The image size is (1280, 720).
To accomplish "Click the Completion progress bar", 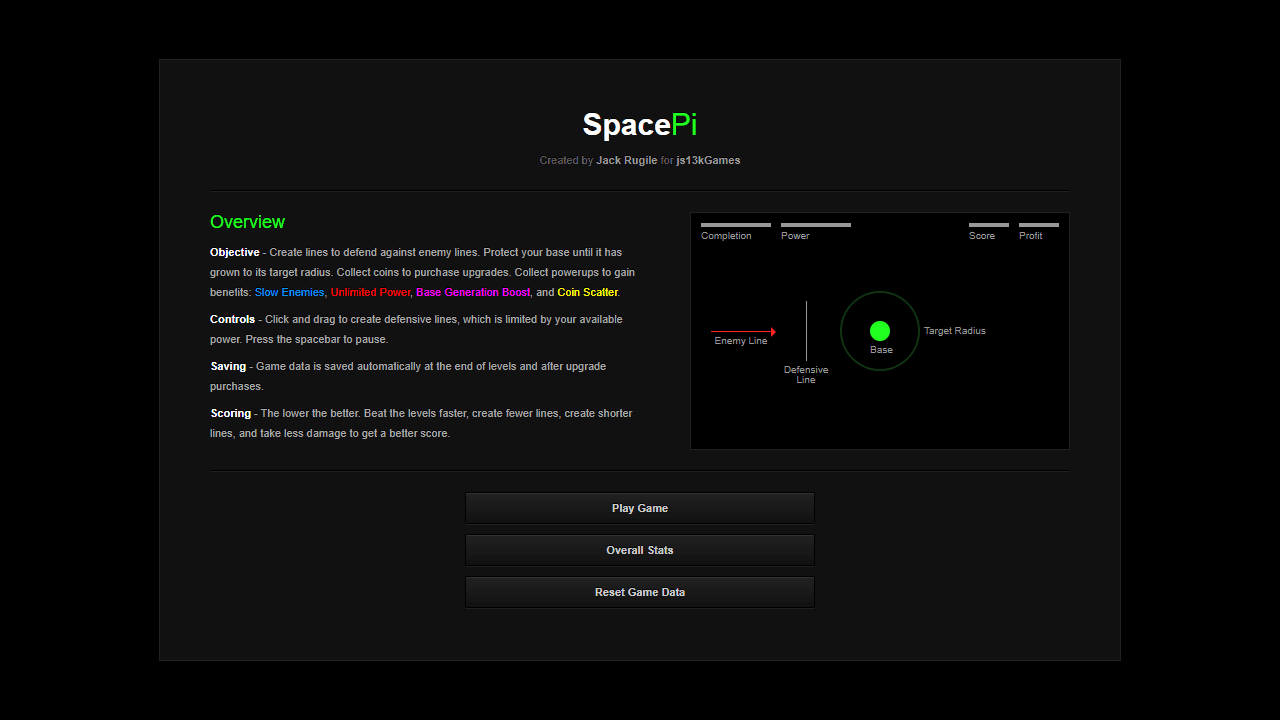I will click(736, 225).
